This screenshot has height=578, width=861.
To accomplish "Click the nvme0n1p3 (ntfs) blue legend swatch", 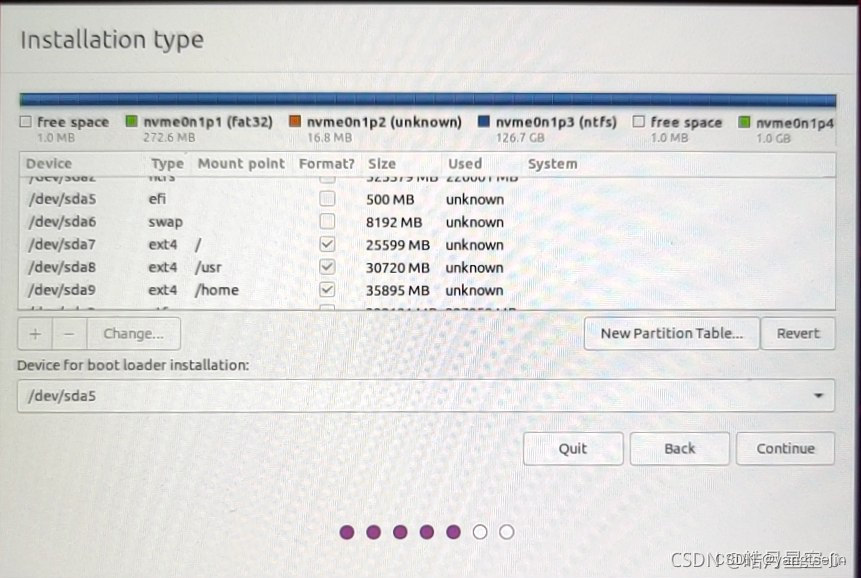I will (x=484, y=121).
